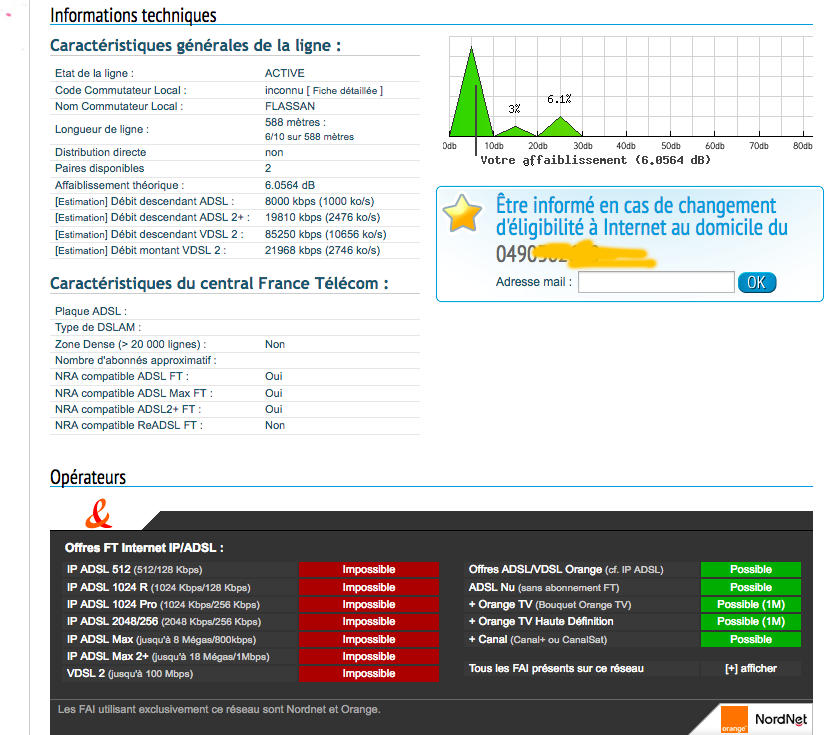Click 'Plaque ADSL' label

point(91,312)
